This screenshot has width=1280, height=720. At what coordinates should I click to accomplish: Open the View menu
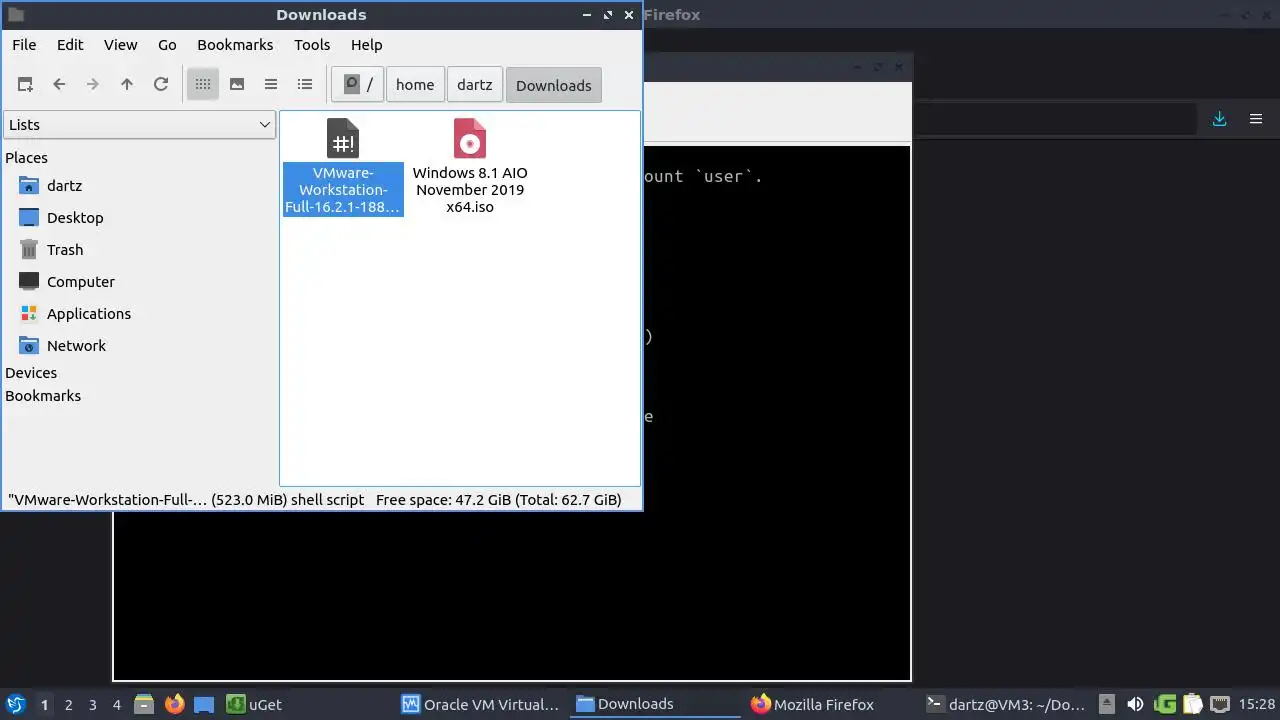(121, 45)
